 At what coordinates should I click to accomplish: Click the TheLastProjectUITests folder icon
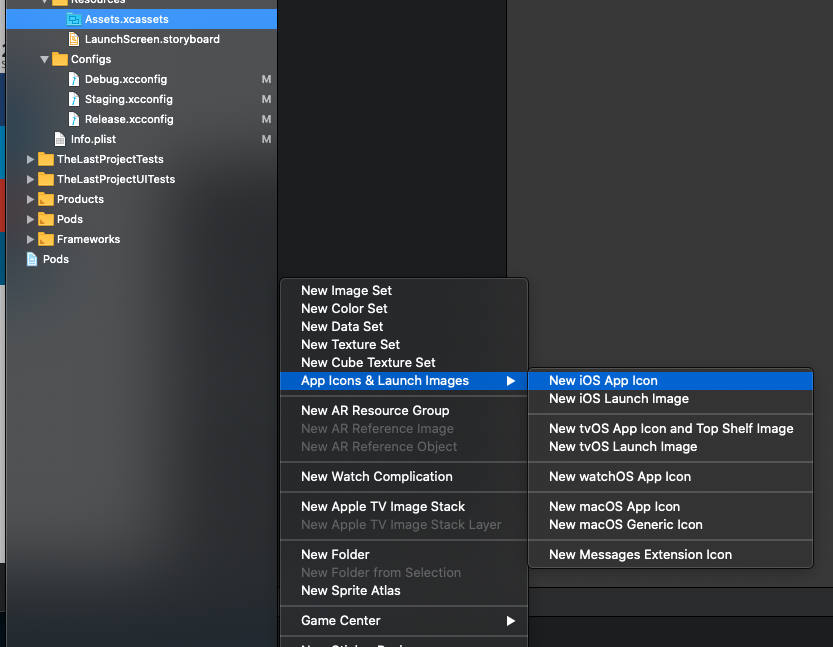(46, 179)
